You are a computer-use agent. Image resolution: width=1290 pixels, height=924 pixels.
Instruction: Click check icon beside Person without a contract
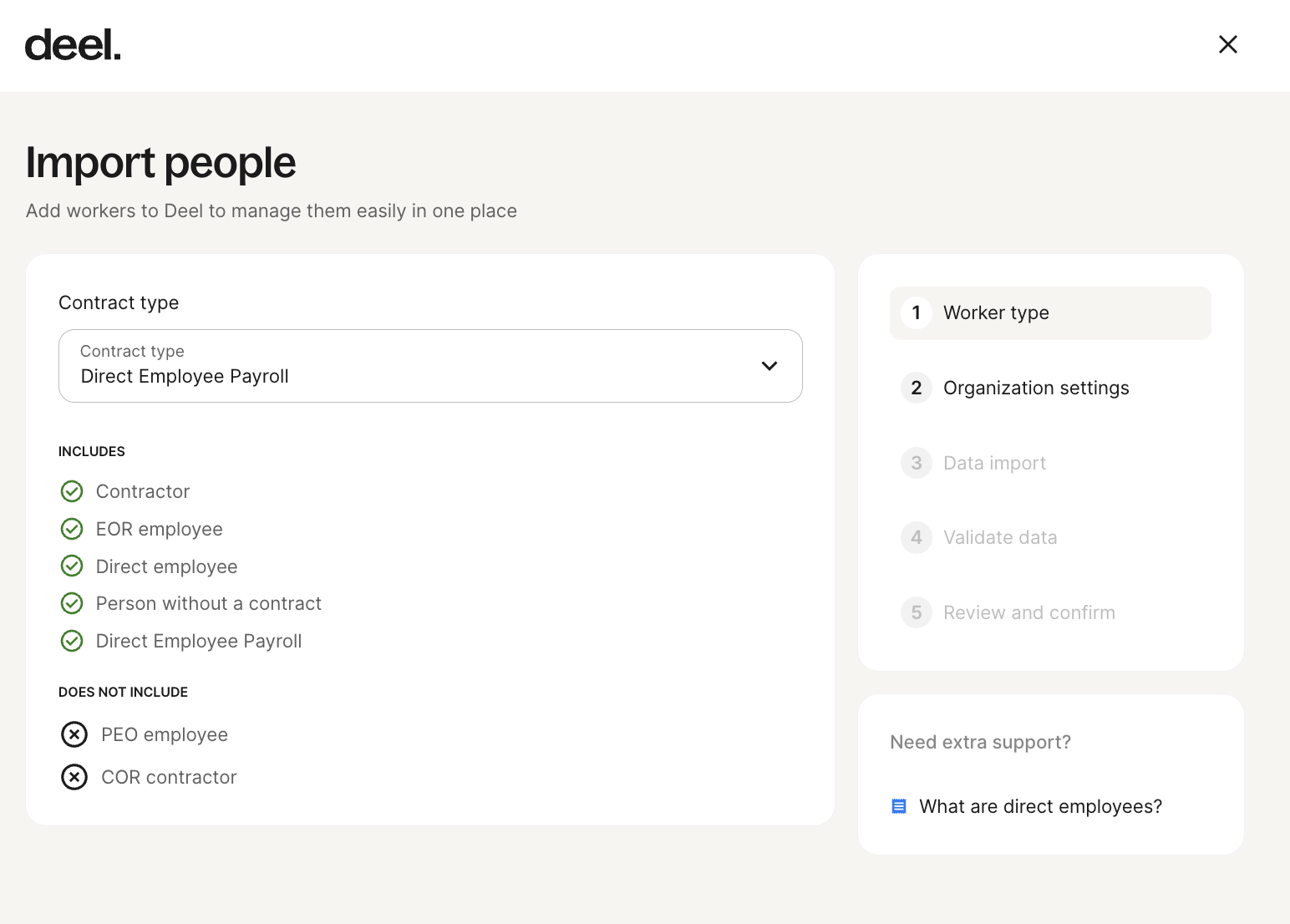click(x=72, y=603)
